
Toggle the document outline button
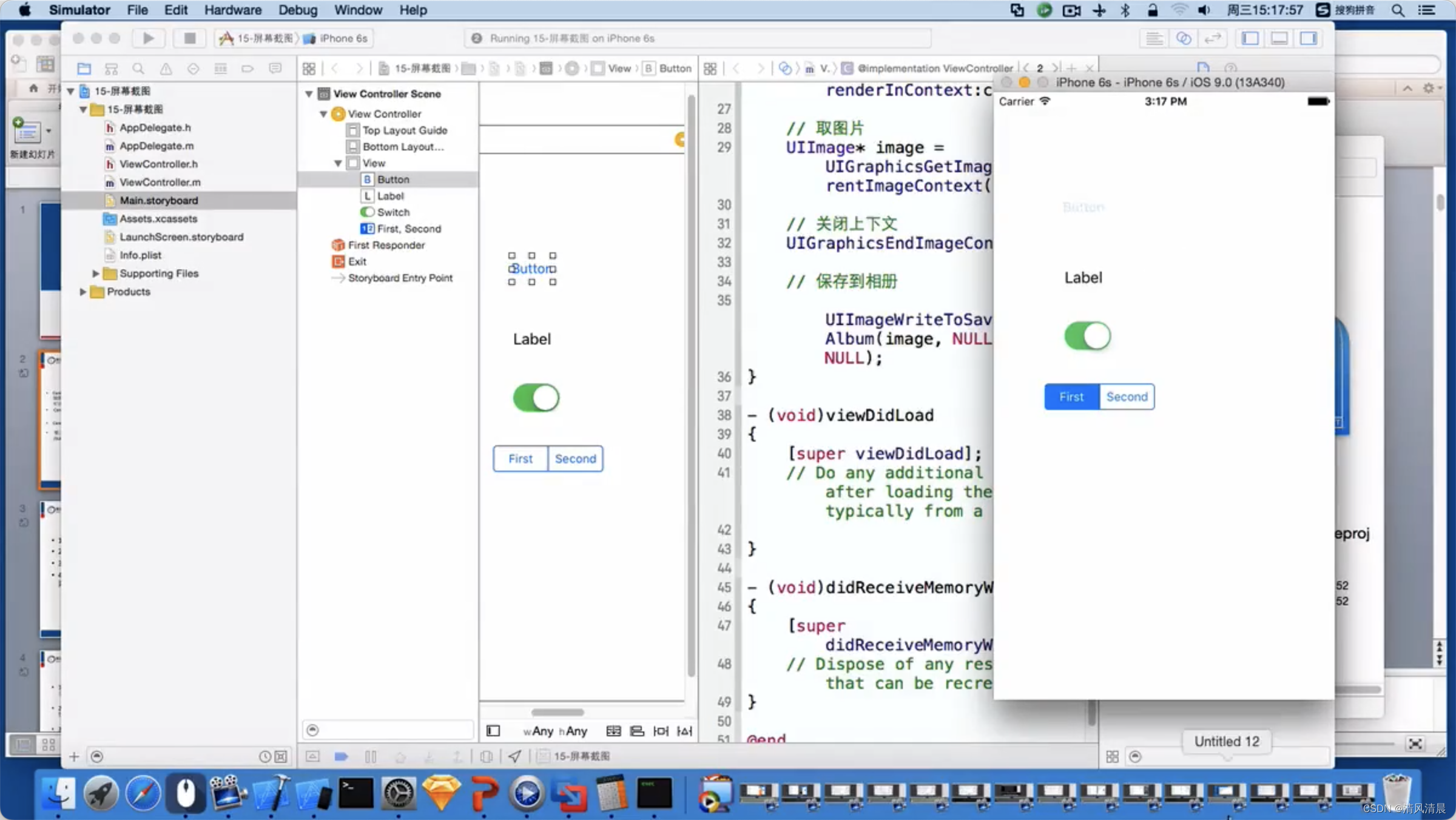[493, 731]
